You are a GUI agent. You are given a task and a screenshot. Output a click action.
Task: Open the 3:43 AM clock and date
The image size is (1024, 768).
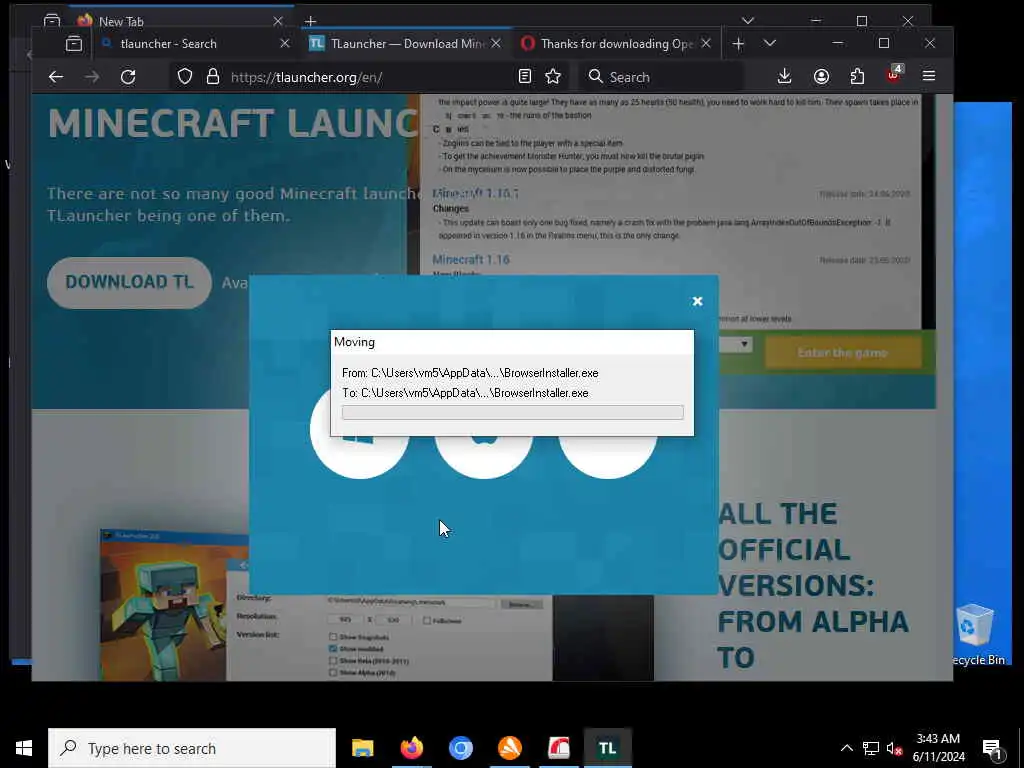pyautogui.click(x=938, y=748)
